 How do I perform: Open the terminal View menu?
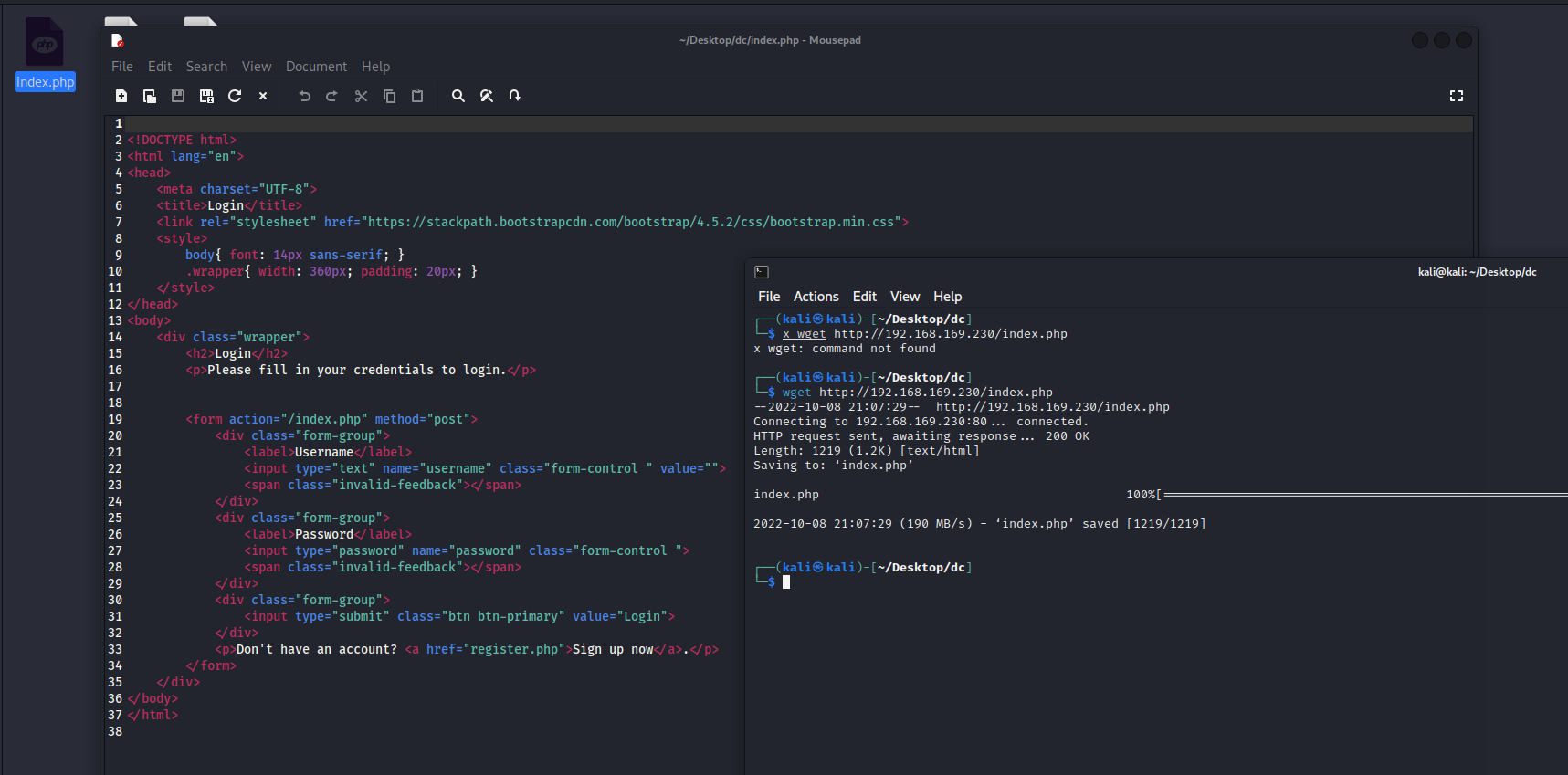click(905, 297)
